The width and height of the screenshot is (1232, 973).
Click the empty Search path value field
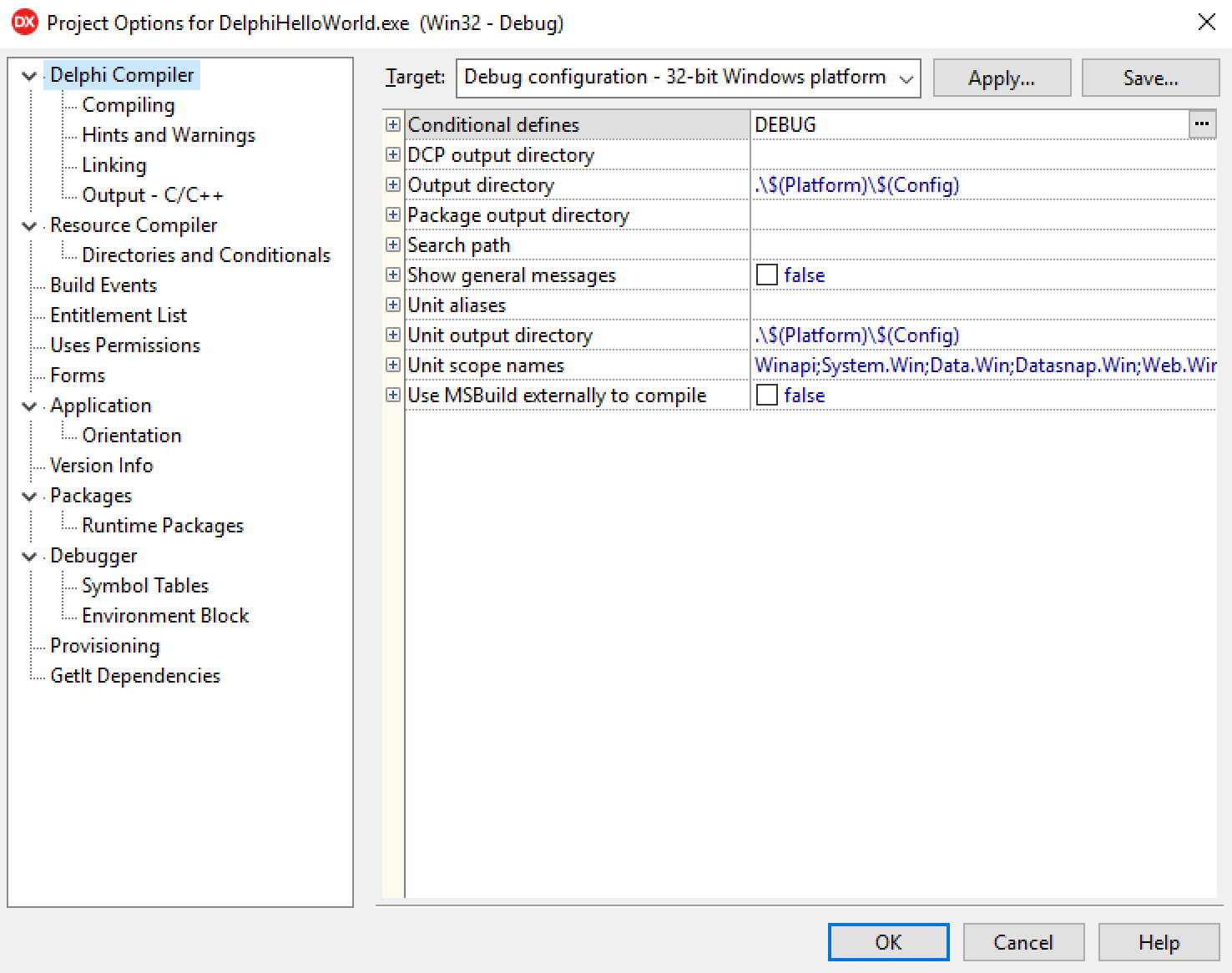(984, 245)
